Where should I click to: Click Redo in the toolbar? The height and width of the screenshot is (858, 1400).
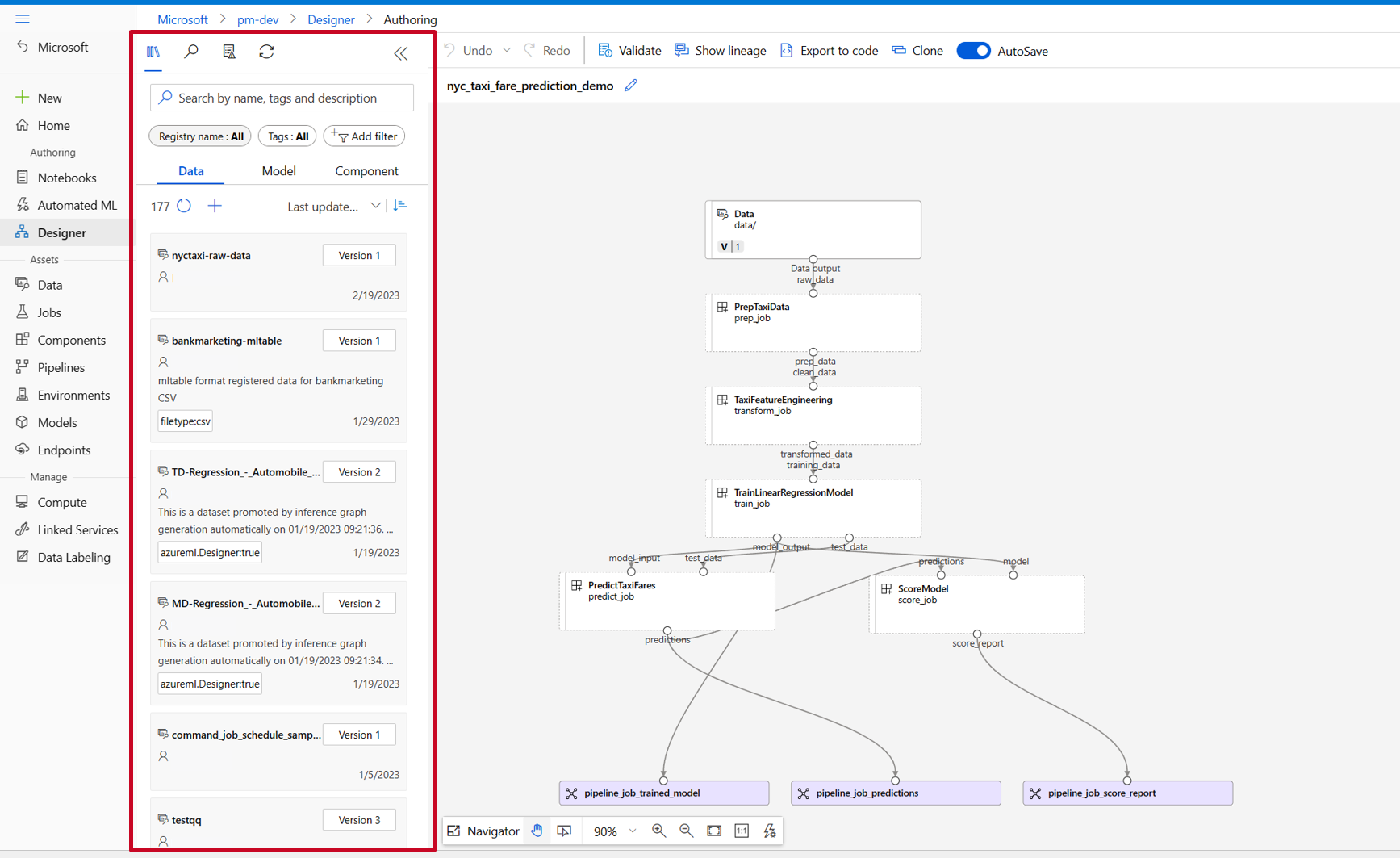click(547, 51)
